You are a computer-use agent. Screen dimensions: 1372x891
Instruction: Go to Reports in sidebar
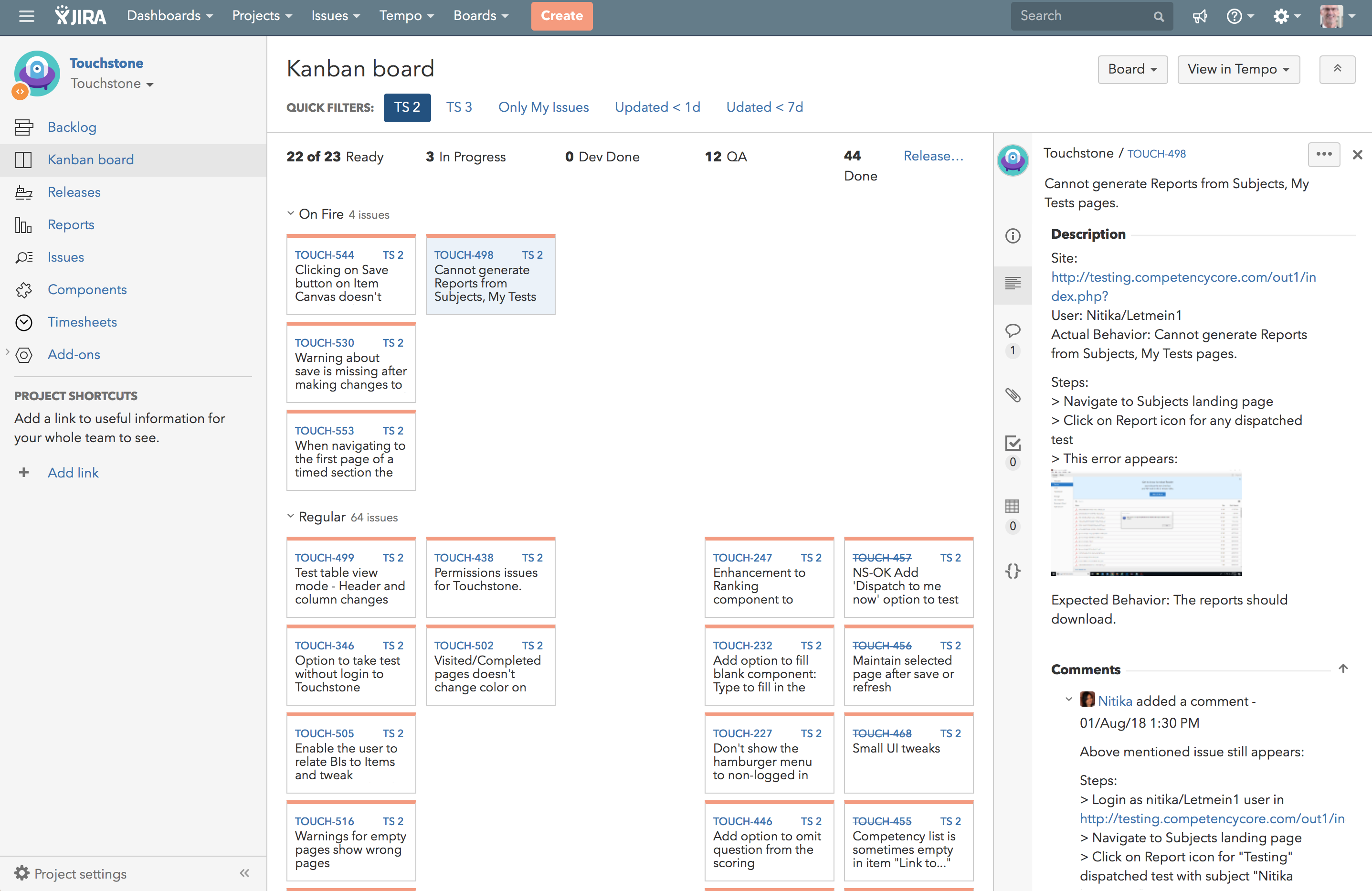71,224
